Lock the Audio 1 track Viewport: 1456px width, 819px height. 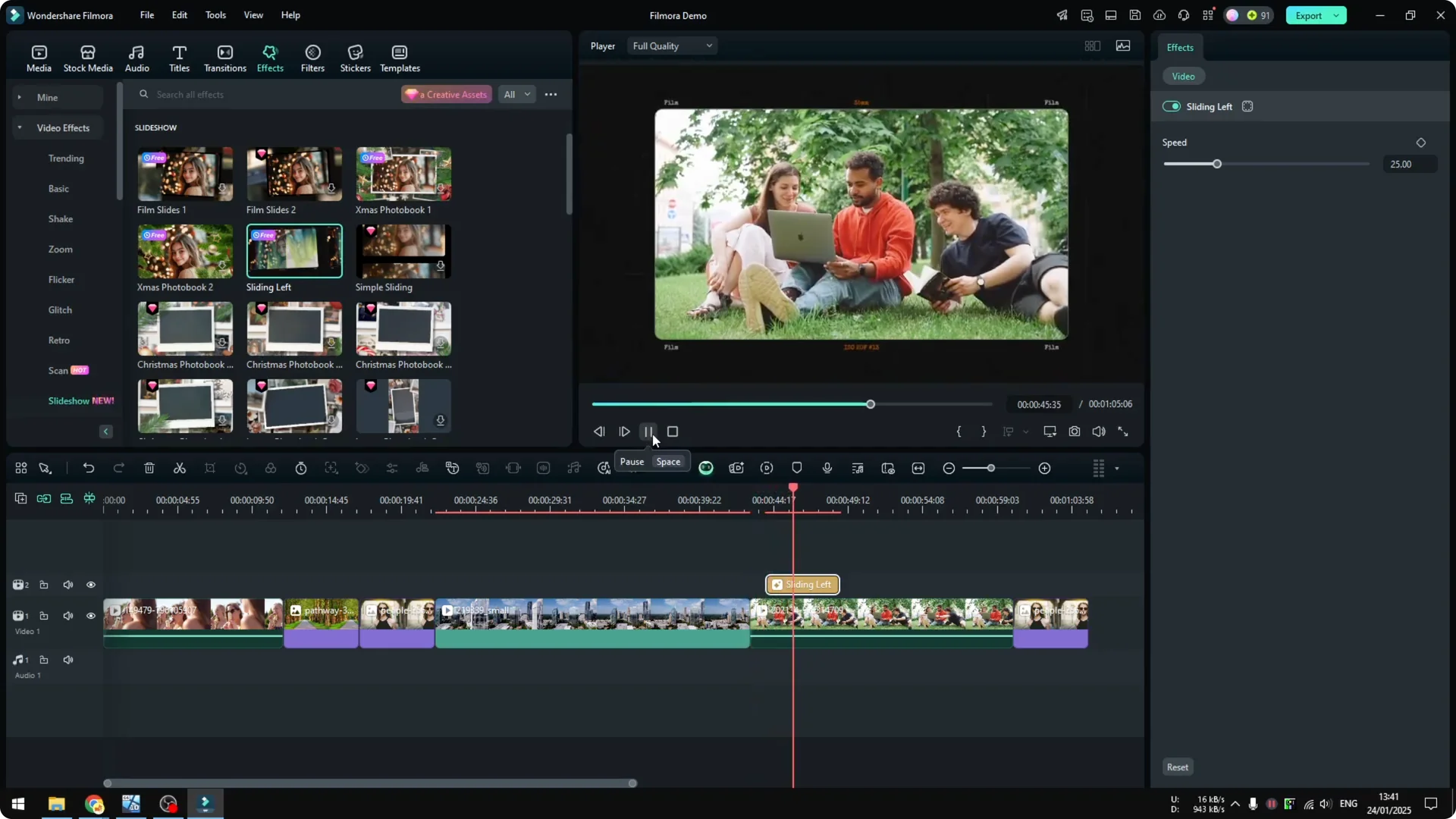[44, 660]
